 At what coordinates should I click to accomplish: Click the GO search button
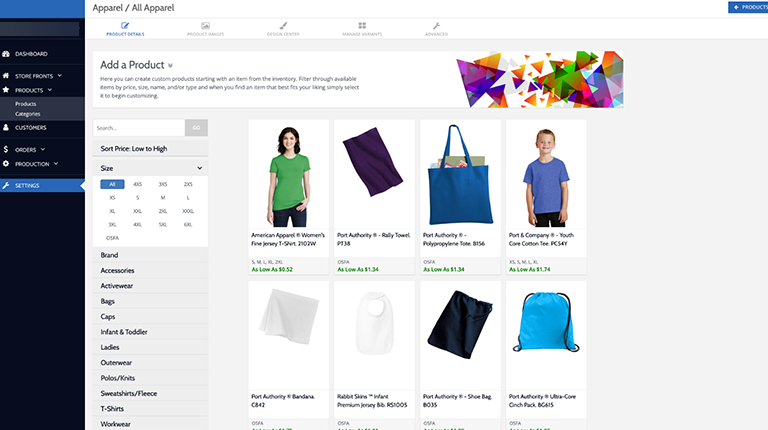click(196, 127)
